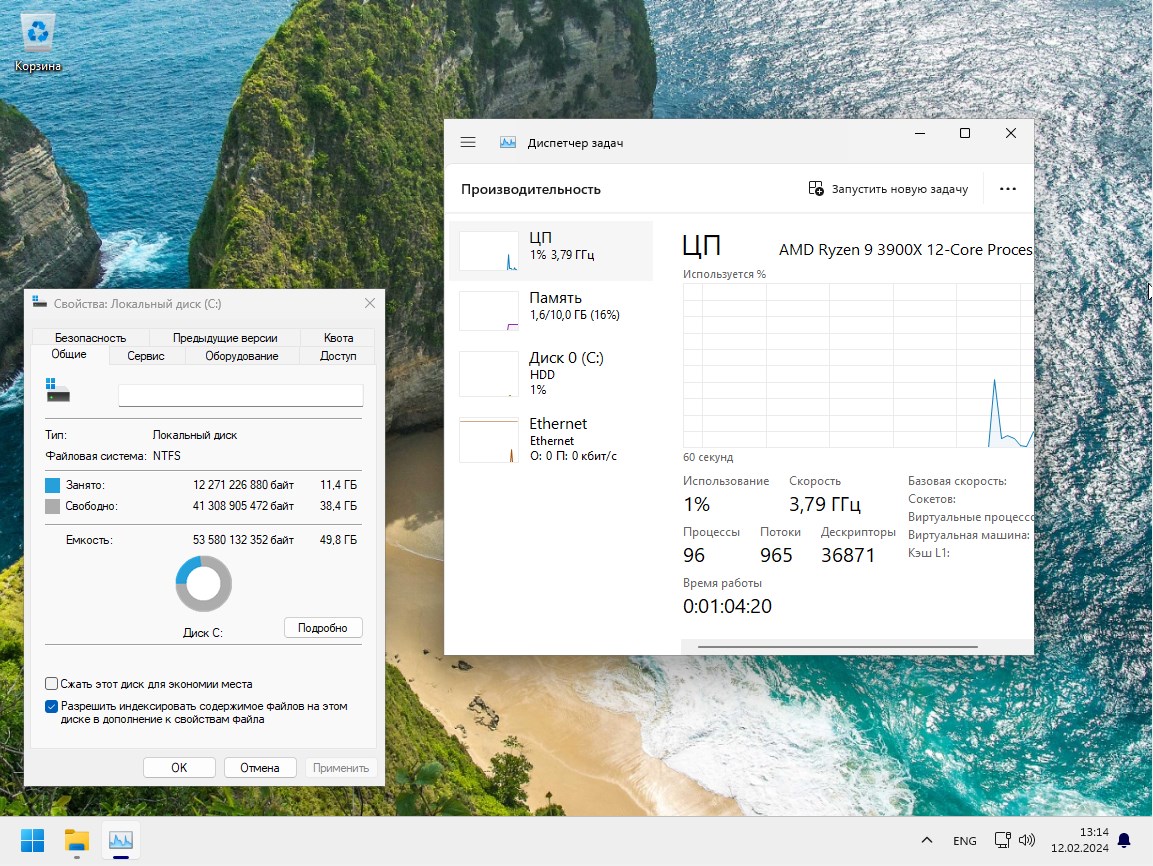Click the uptime value 0:01:04:20

pyautogui.click(x=727, y=606)
